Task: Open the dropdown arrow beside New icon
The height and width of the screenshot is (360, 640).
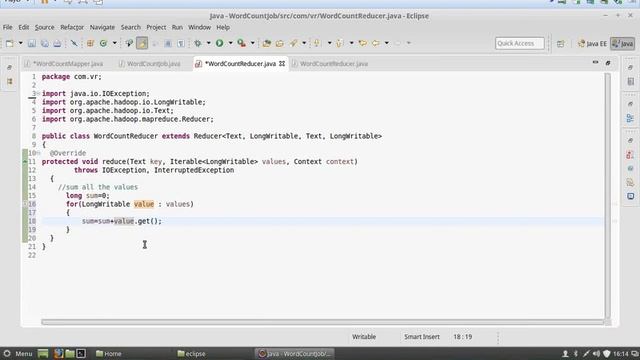Action: 20,43
